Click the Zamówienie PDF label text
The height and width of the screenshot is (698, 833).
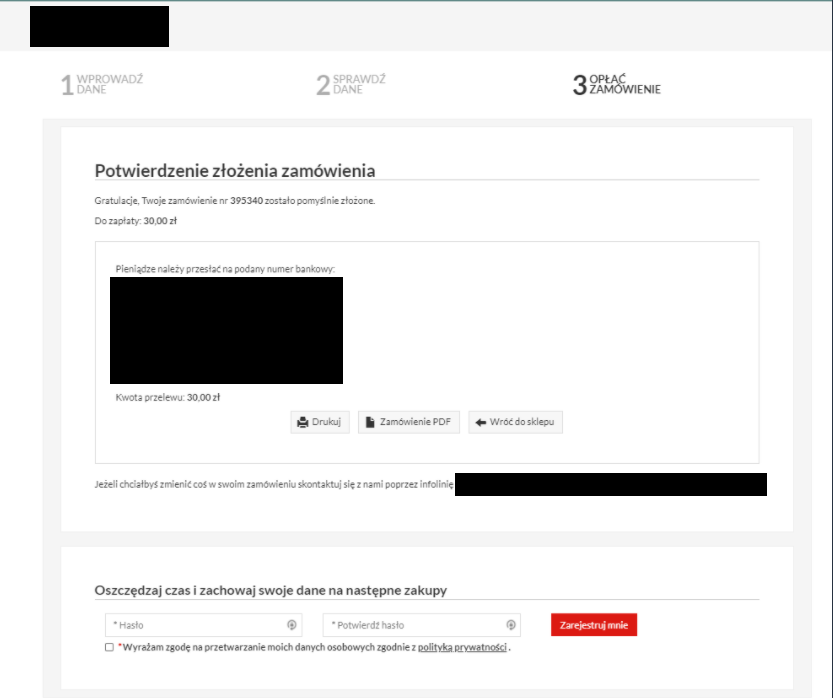coord(415,422)
